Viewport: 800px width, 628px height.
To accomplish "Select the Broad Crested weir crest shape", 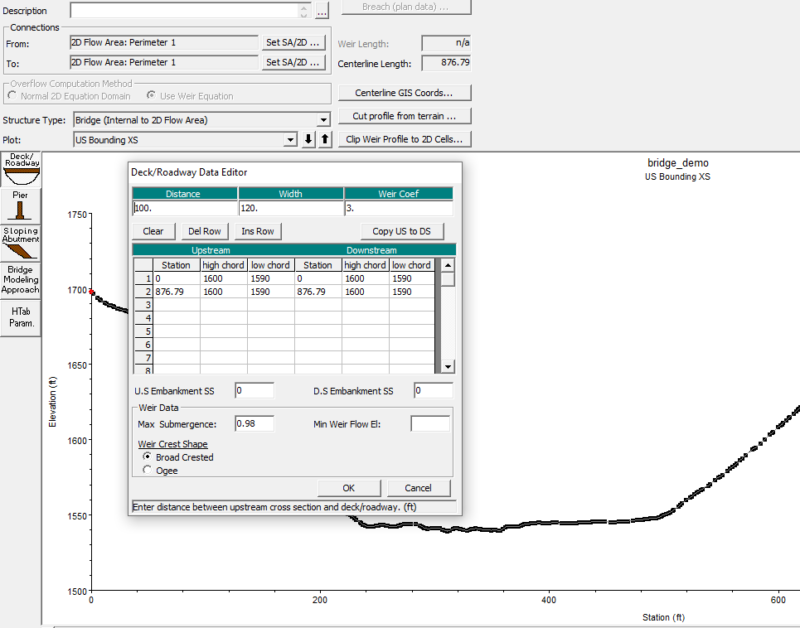I will click(x=148, y=457).
